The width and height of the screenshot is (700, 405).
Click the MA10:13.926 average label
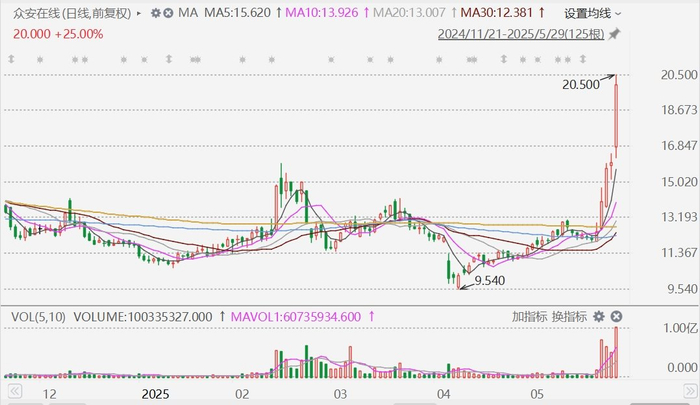pos(321,13)
